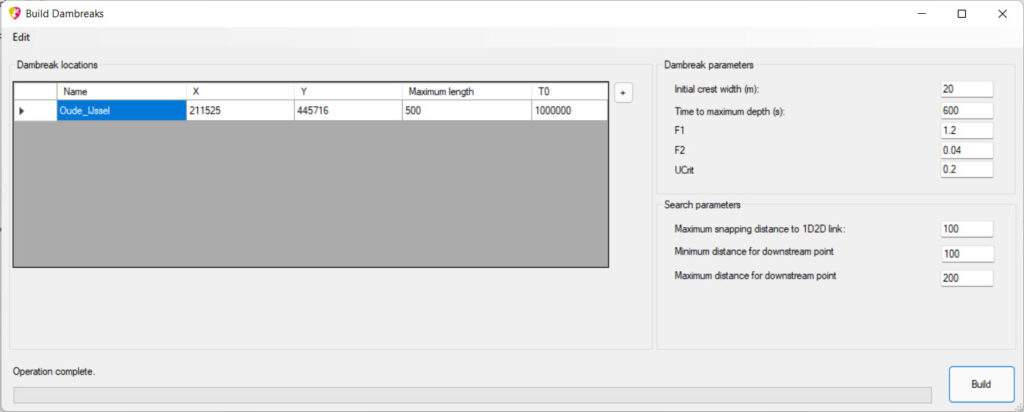Image resolution: width=1024 pixels, height=412 pixels.
Task: Select the Oude_IJssel name cell
Action: pyautogui.click(x=120, y=111)
